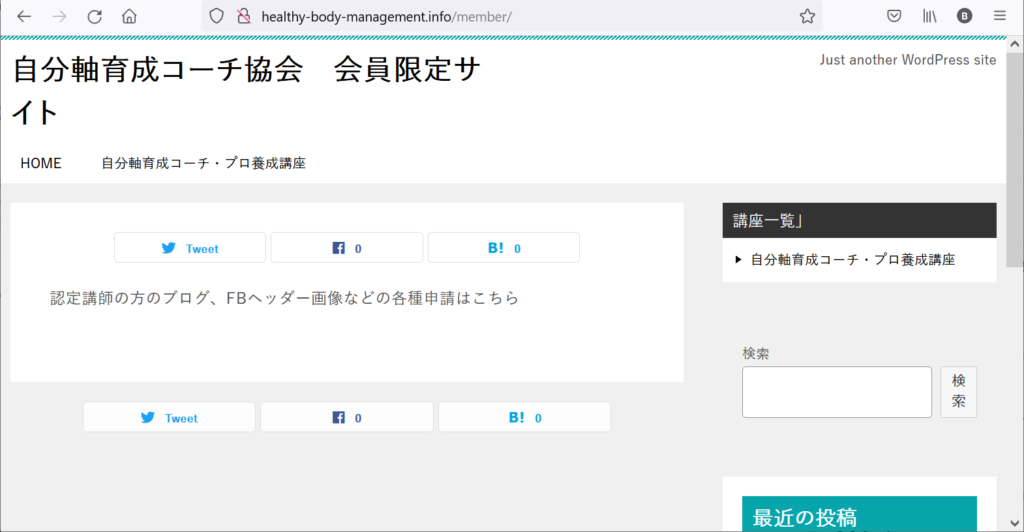
Task: Open the hamburger application menu
Action: coord(1000,16)
